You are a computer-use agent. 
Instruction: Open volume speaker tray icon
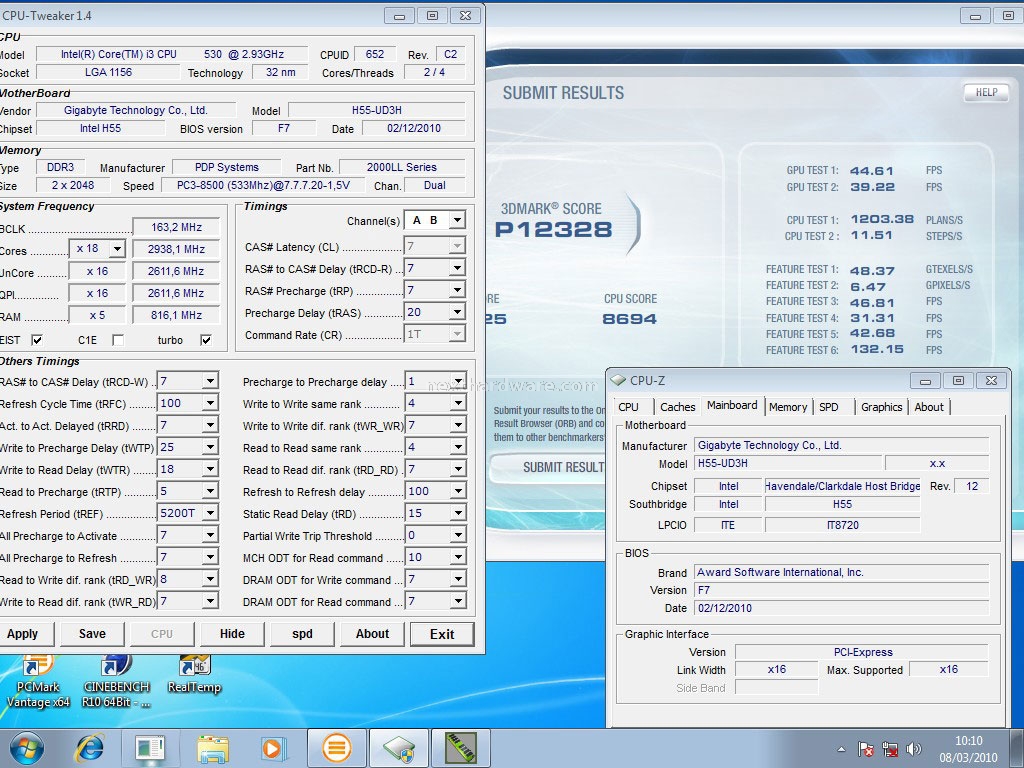(914, 749)
